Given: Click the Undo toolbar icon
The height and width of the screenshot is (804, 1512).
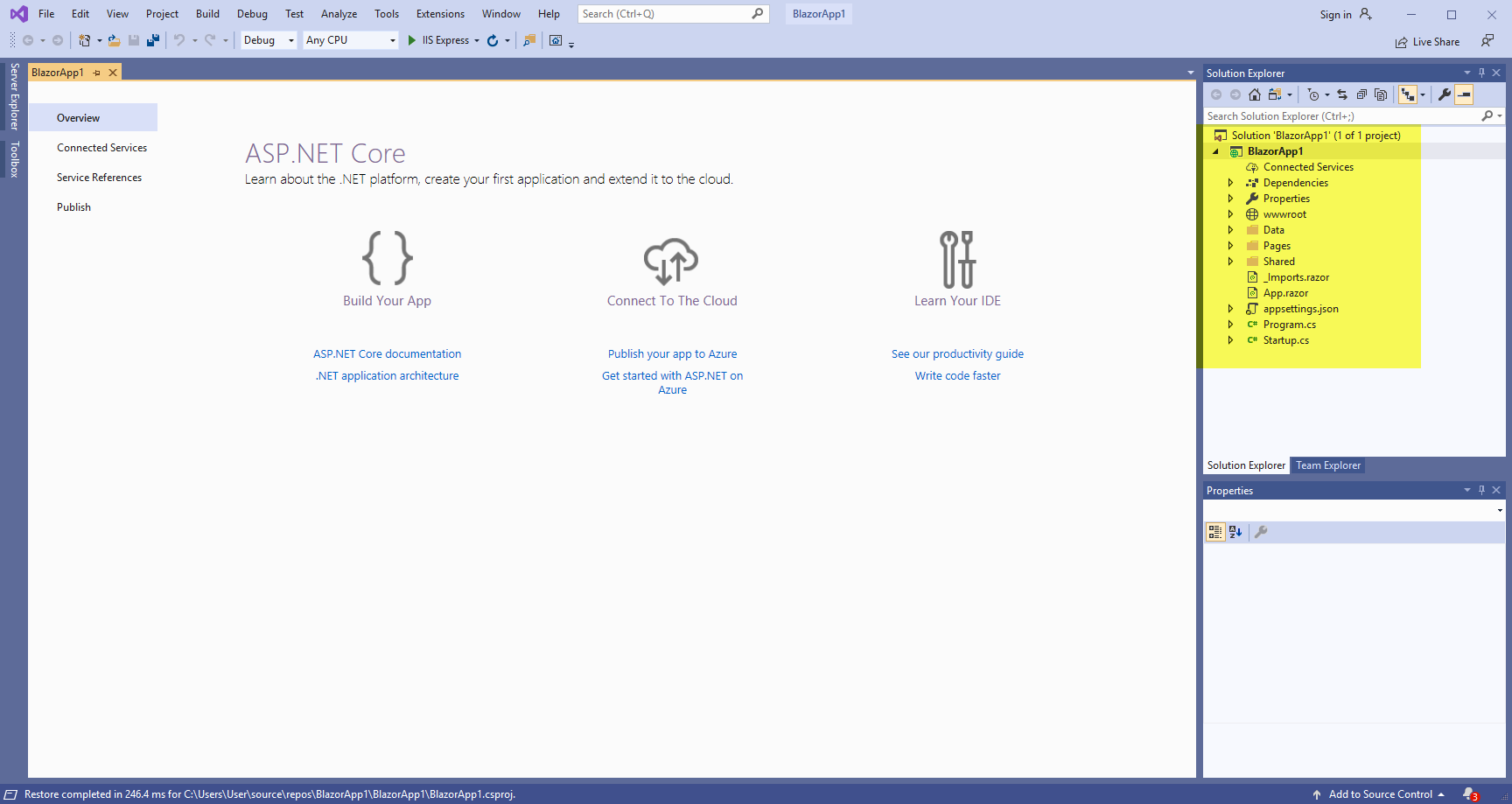Looking at the screenshot, I should (x=179, y=40).
